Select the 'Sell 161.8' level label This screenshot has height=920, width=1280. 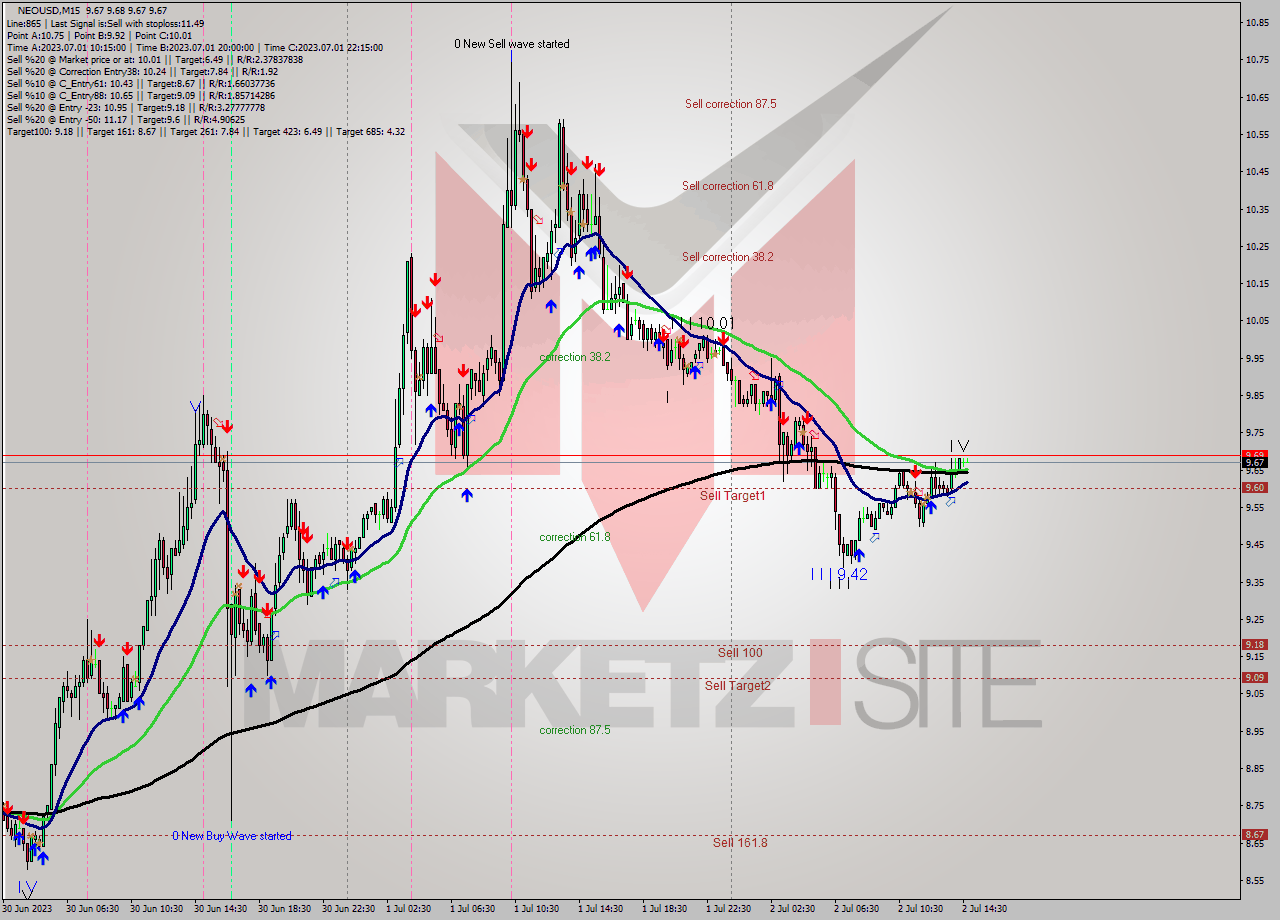[x=740, y=843]
